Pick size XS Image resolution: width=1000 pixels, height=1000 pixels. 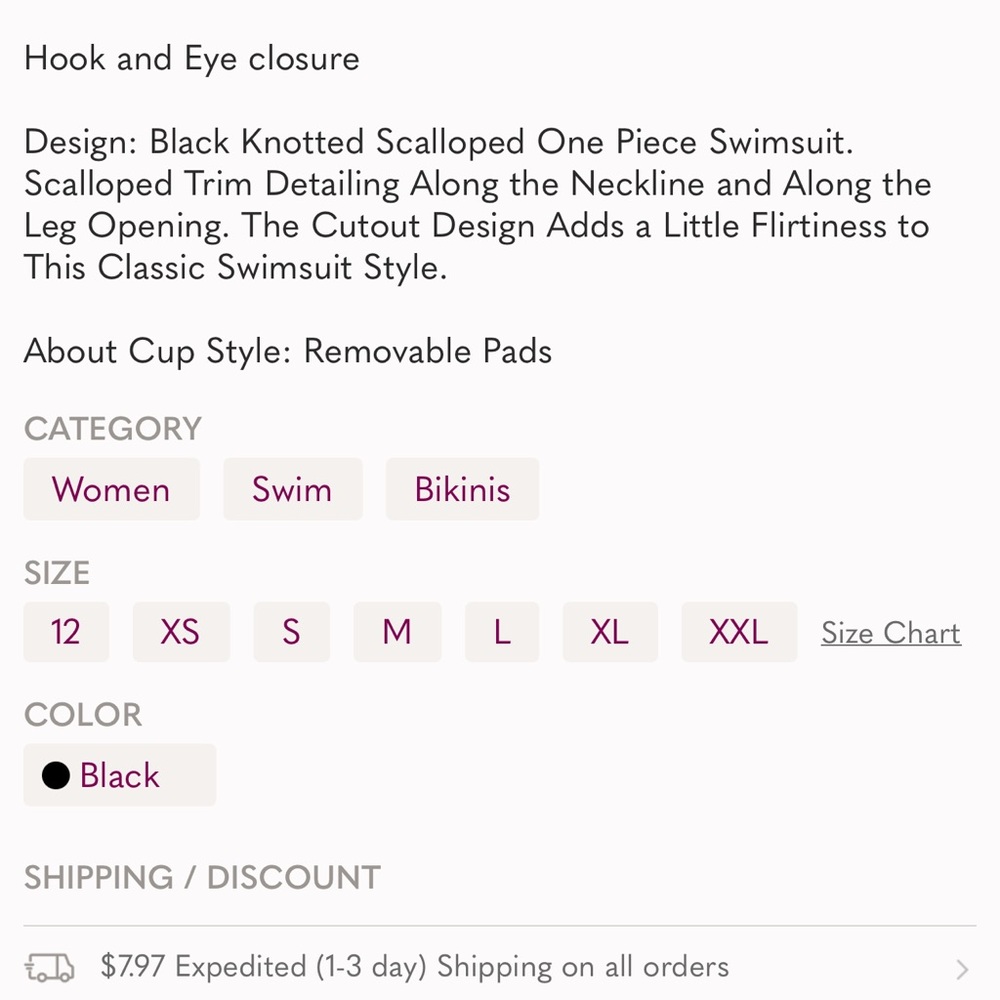[180, 632]
